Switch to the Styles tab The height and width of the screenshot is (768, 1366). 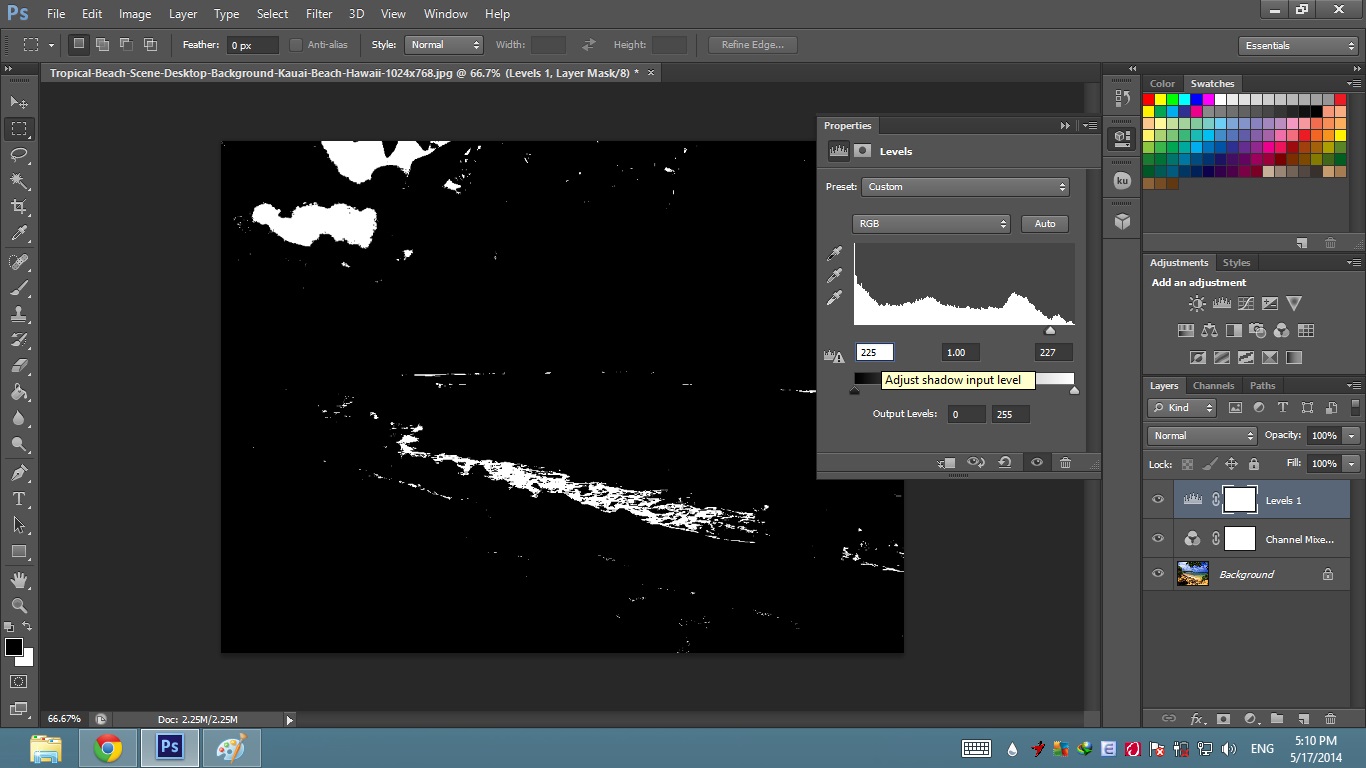(x=1237, y=263)
